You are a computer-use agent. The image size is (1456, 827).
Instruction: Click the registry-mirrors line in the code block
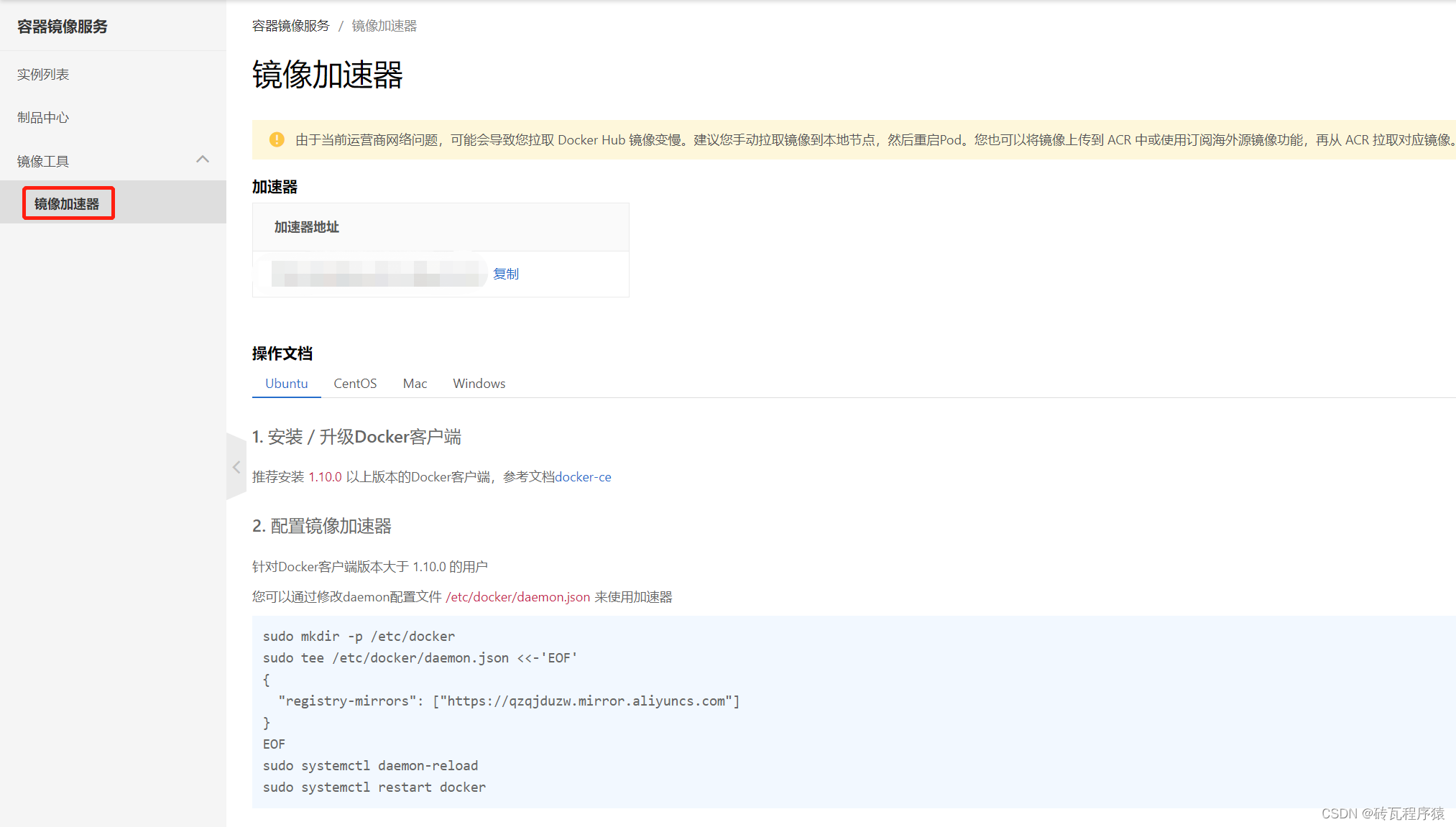click(x=509, y=701)
